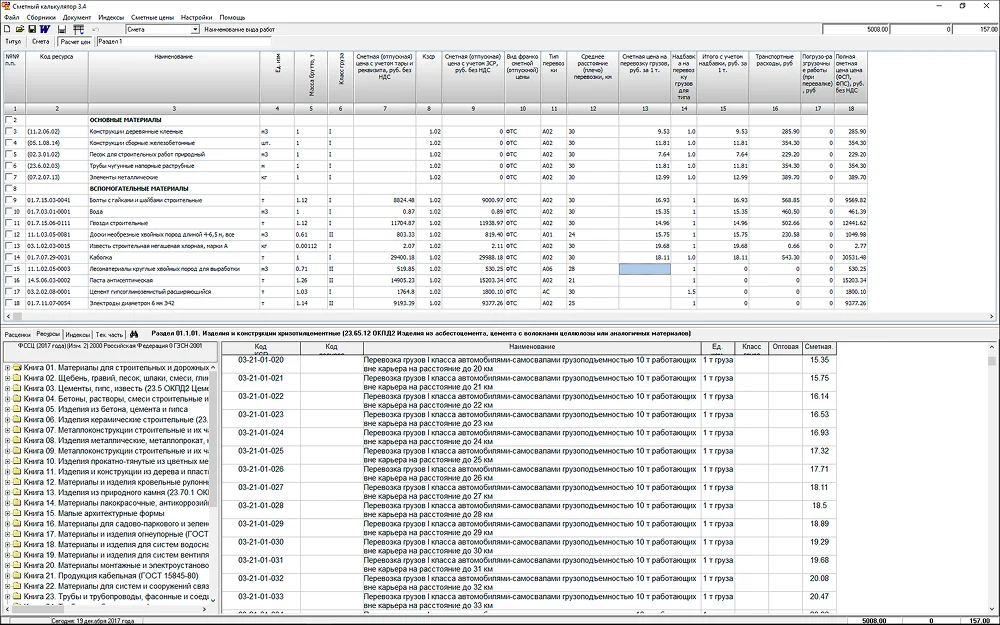Click the folder icon of Книга 15

pyautogui.click(x=17, y=513)
